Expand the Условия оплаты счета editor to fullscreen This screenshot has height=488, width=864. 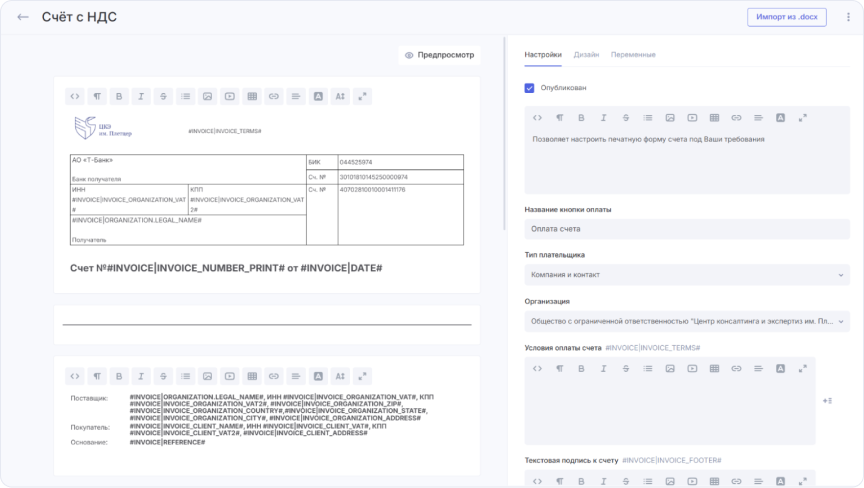tap(803, 368)
